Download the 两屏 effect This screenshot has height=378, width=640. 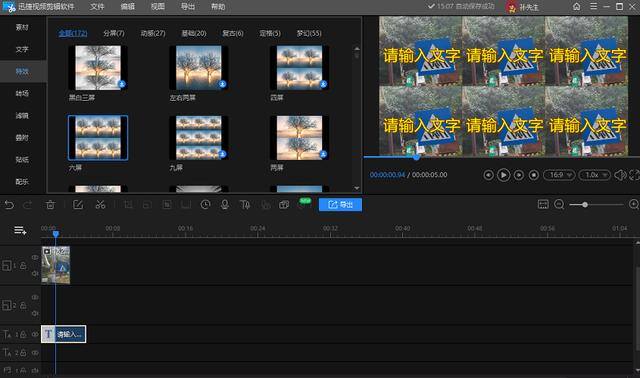point(323,154)
